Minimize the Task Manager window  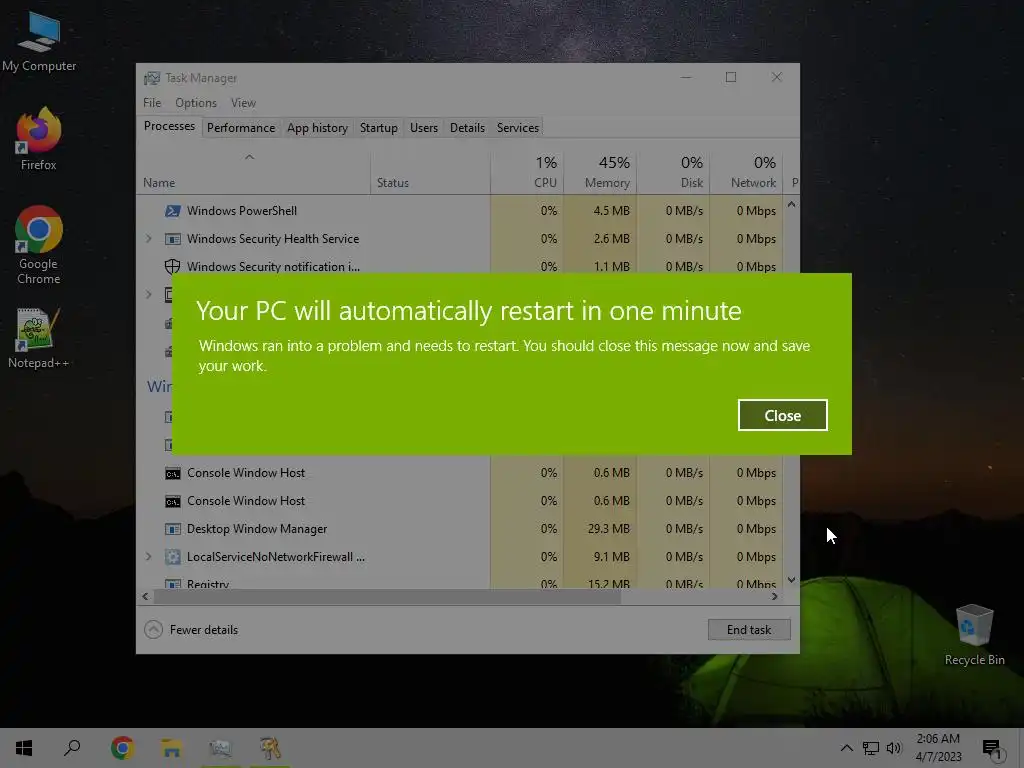click(x=686, y=77)
